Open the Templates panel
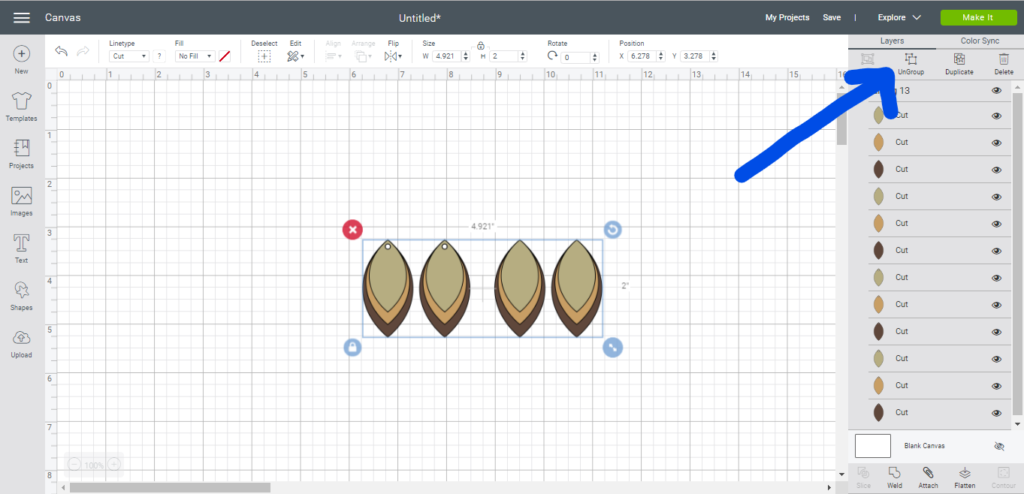The width and height of the screenshot is (1024, 494). (x=22, y=107)
